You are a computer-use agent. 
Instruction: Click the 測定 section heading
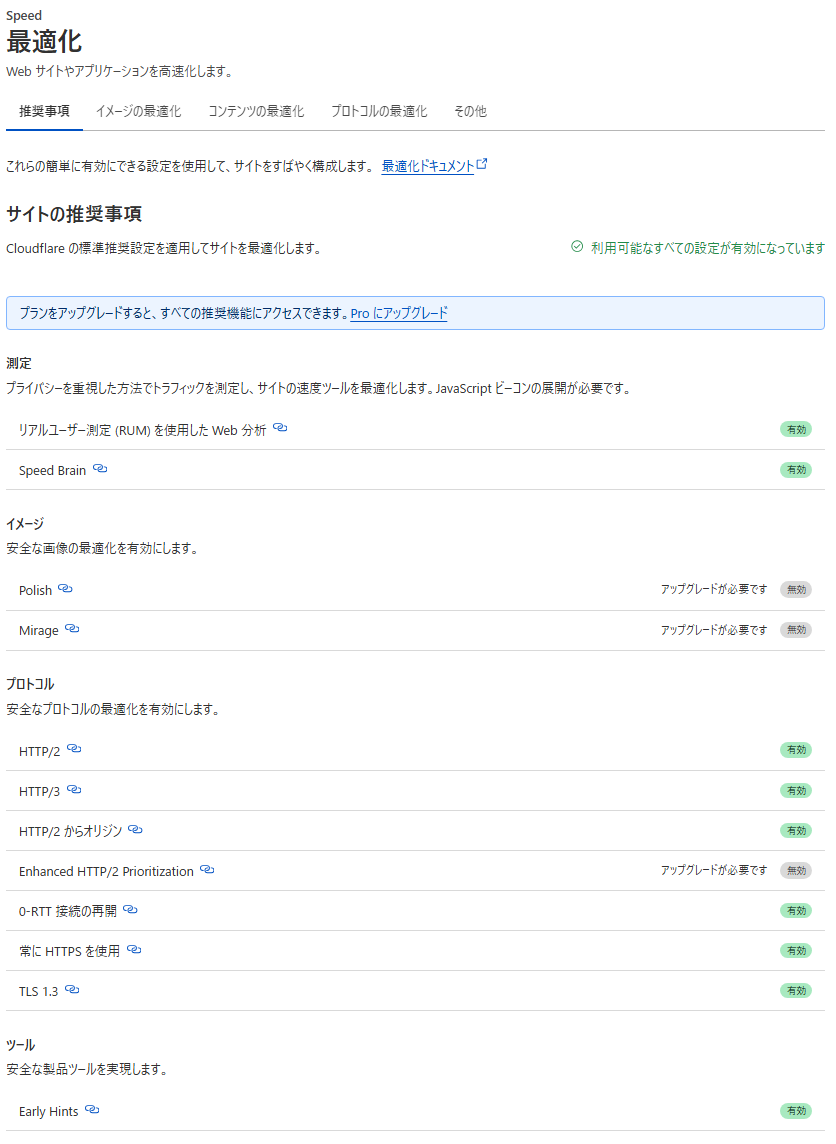pyautogui.click(x=19, y=363)
